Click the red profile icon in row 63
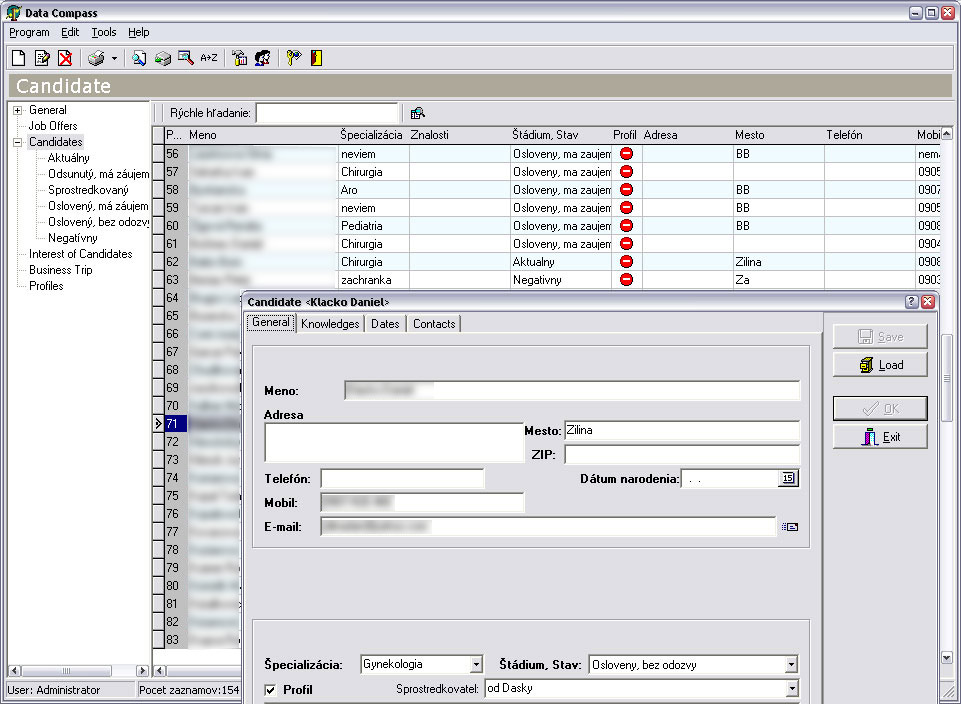Screen dimensions: 961x704 click(626, 279)
